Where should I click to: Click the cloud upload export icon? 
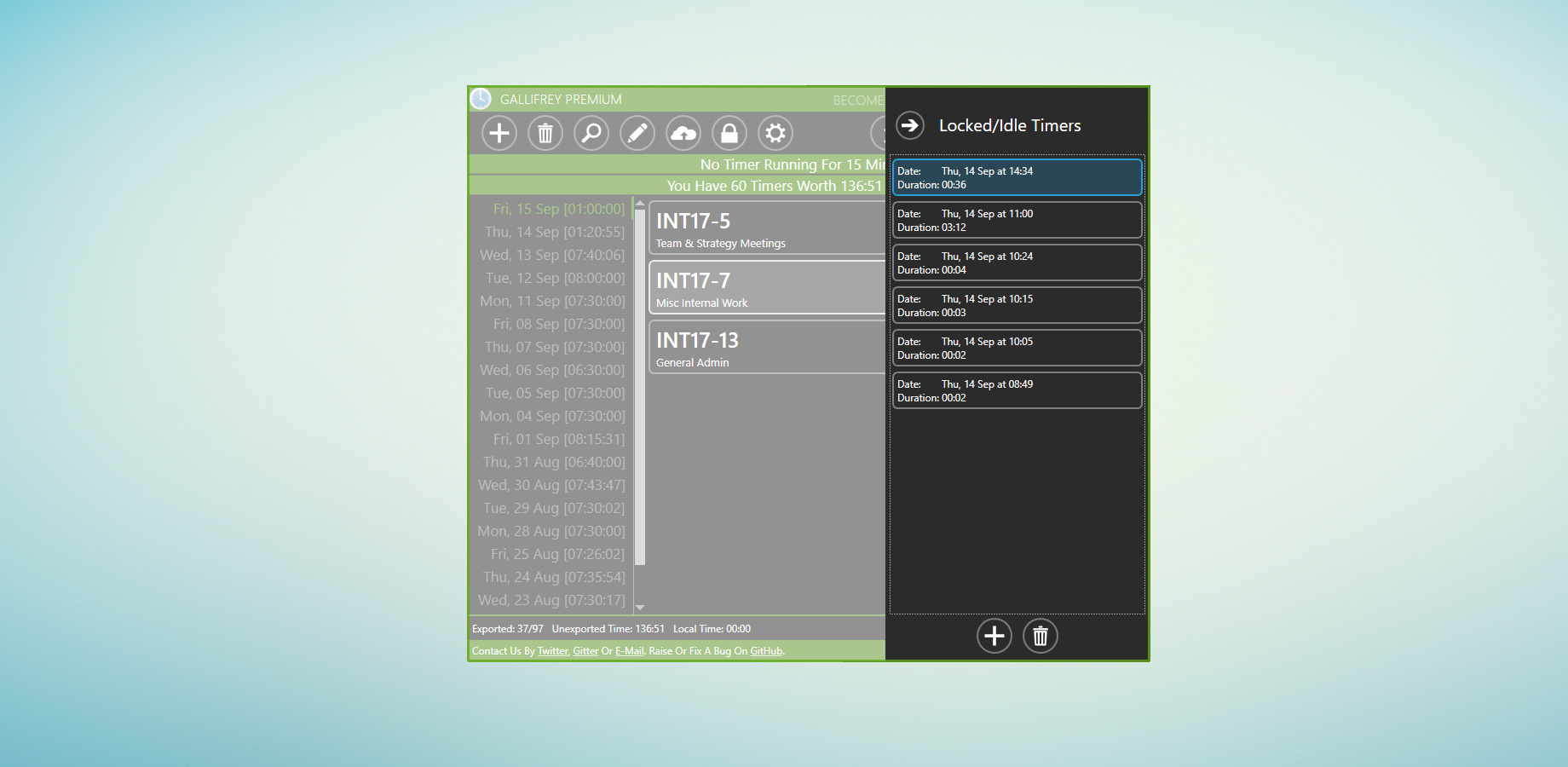coord(683,133)
